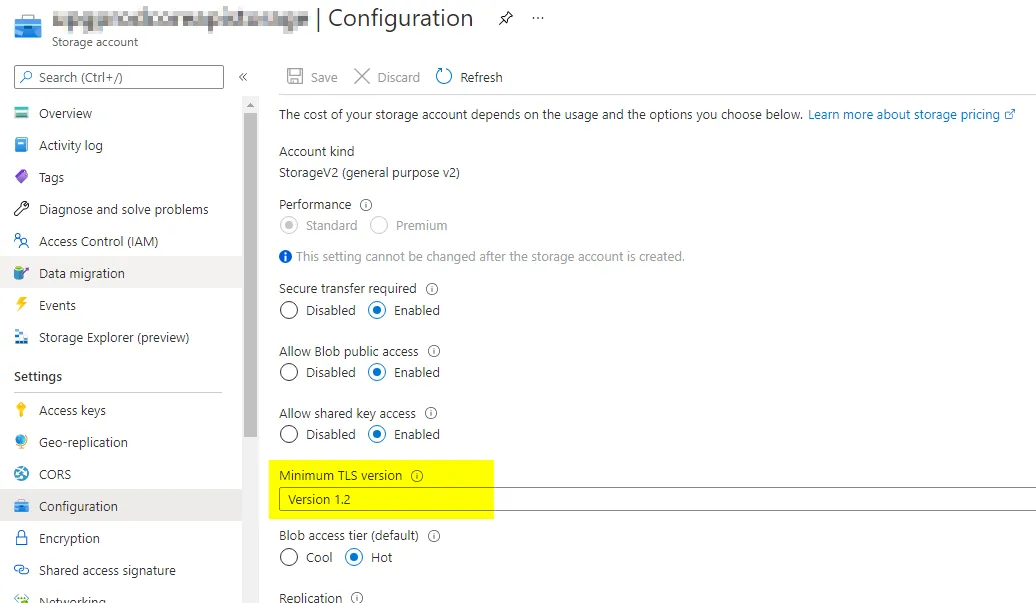Show info for Blob access tier
Viewport: 1036px width, 603px height.
point(435,536)
